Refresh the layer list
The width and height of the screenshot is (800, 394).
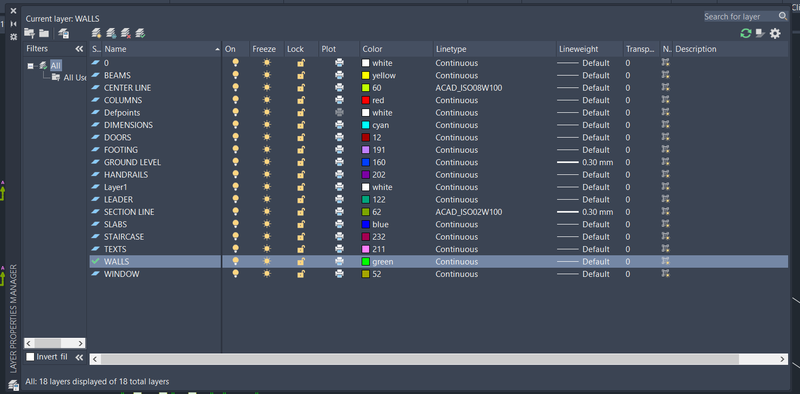pos(746,33)
